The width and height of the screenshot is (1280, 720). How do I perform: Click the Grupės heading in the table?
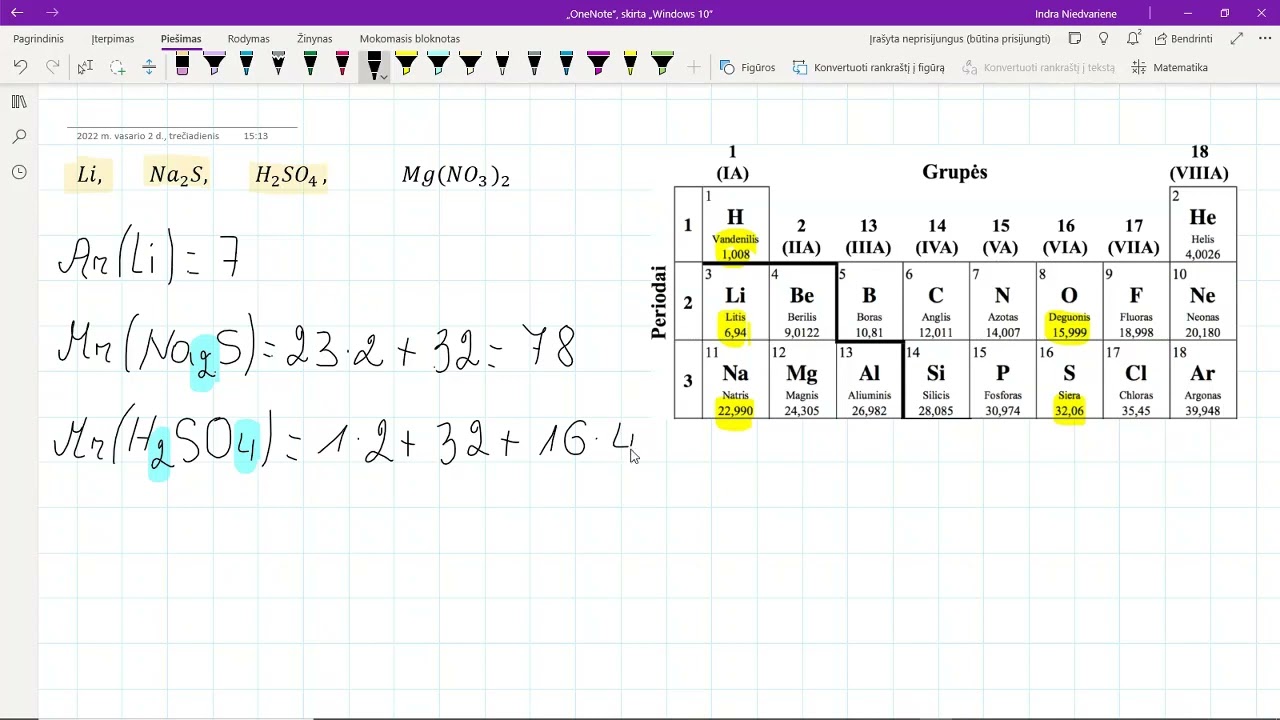pyautogui.click(x=955, y=172)
